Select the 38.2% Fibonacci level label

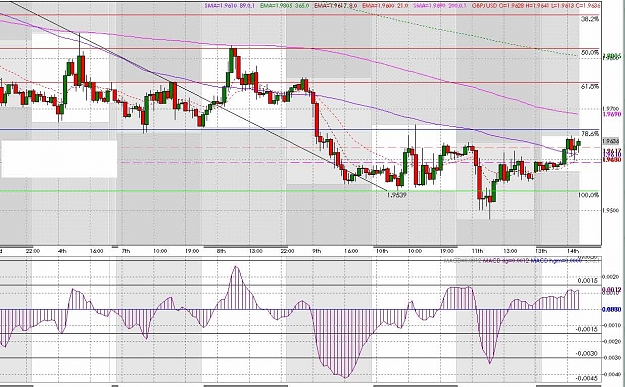pos(590,19)
